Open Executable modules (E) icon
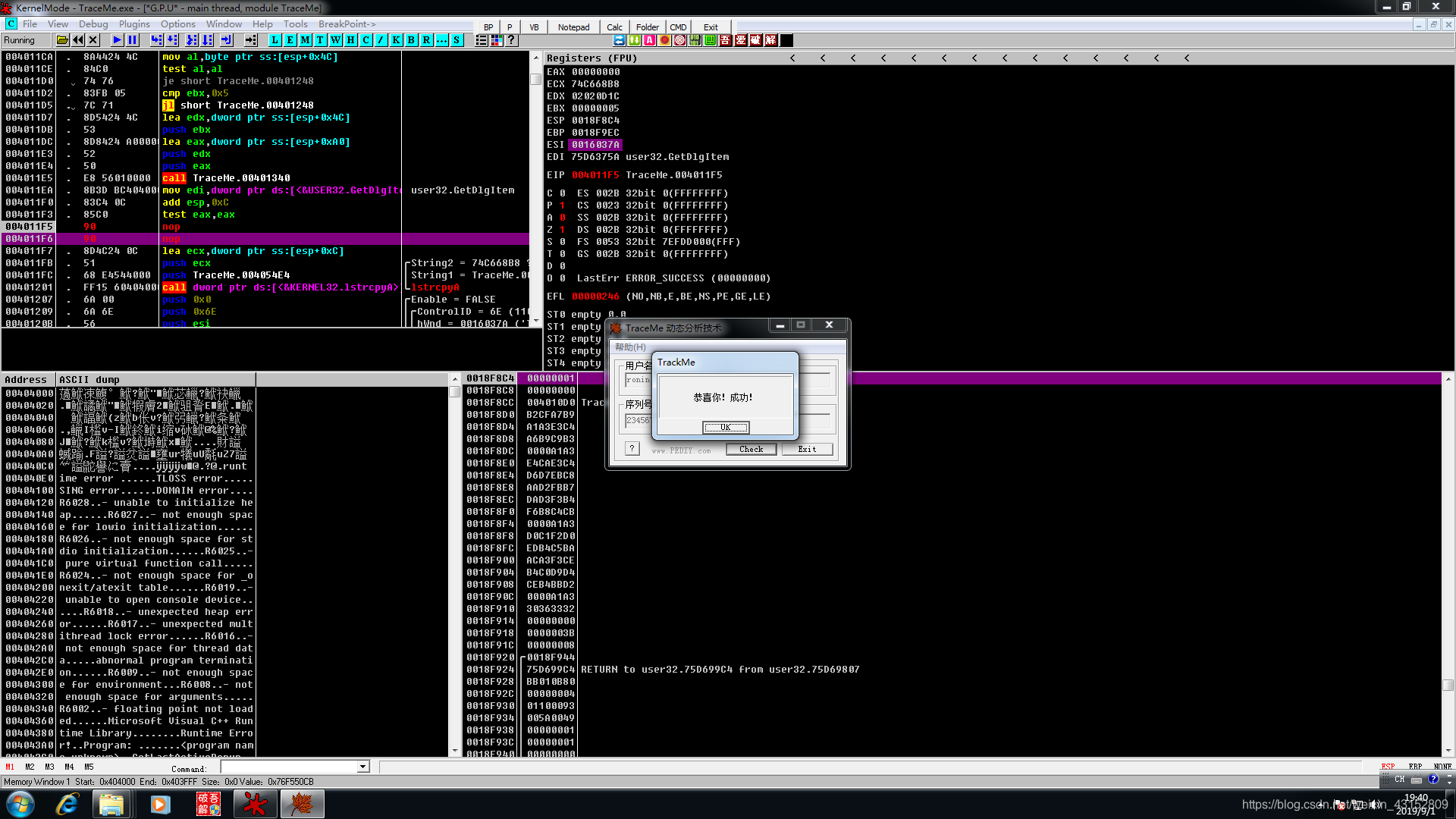The width and height of the screenshot is (1456, 819). click(290, 40)
